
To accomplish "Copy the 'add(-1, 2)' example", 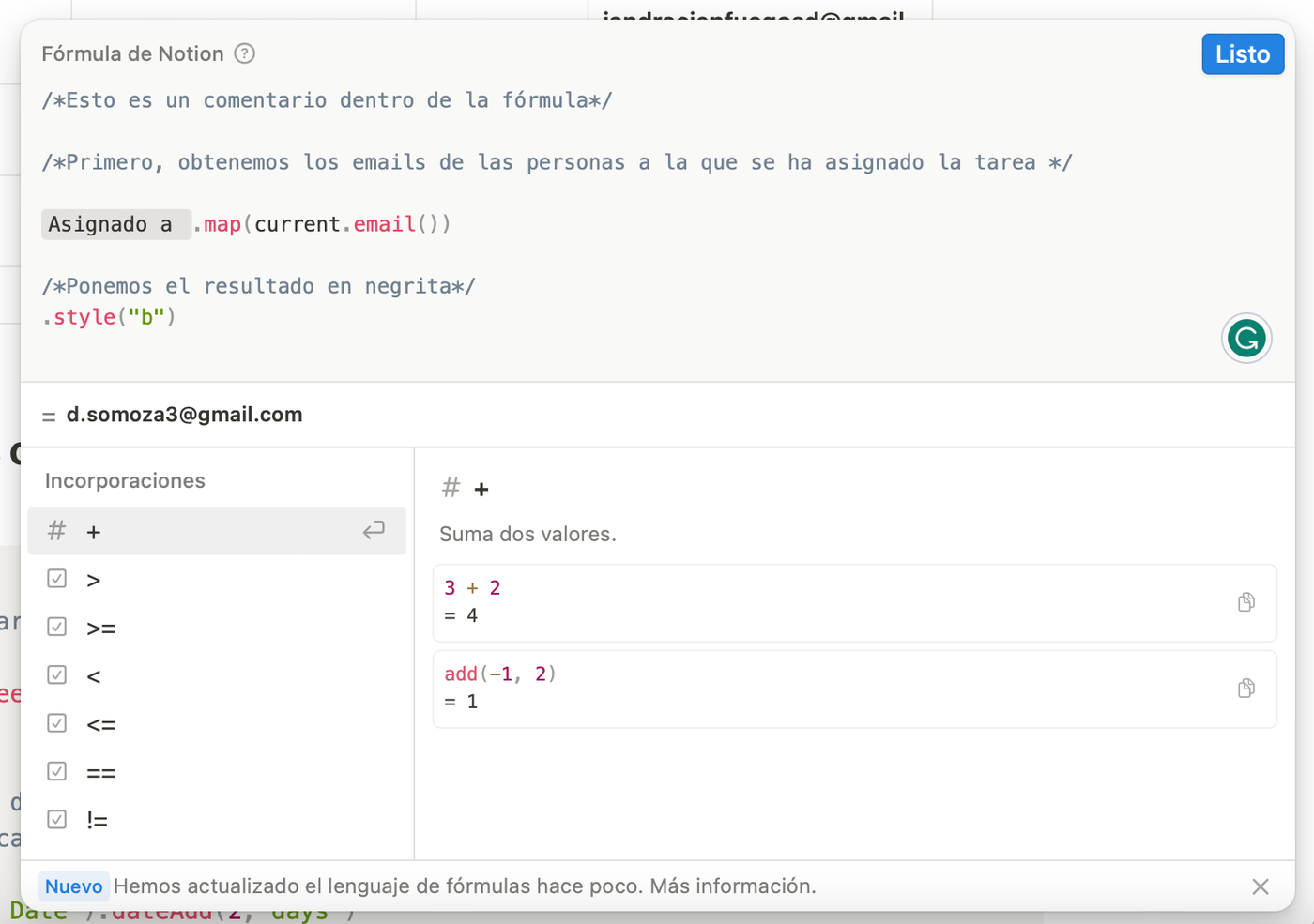I will click(1246, 689).
